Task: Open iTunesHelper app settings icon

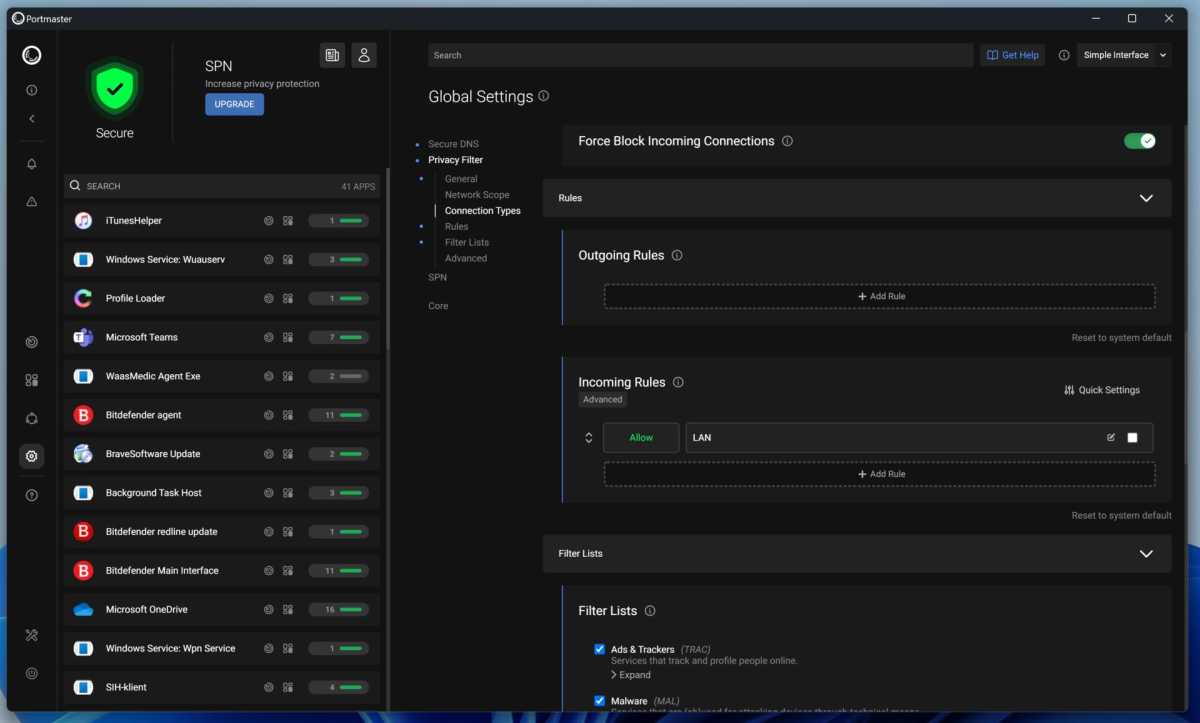Action: pyautogui.click(x=288, y=220)
